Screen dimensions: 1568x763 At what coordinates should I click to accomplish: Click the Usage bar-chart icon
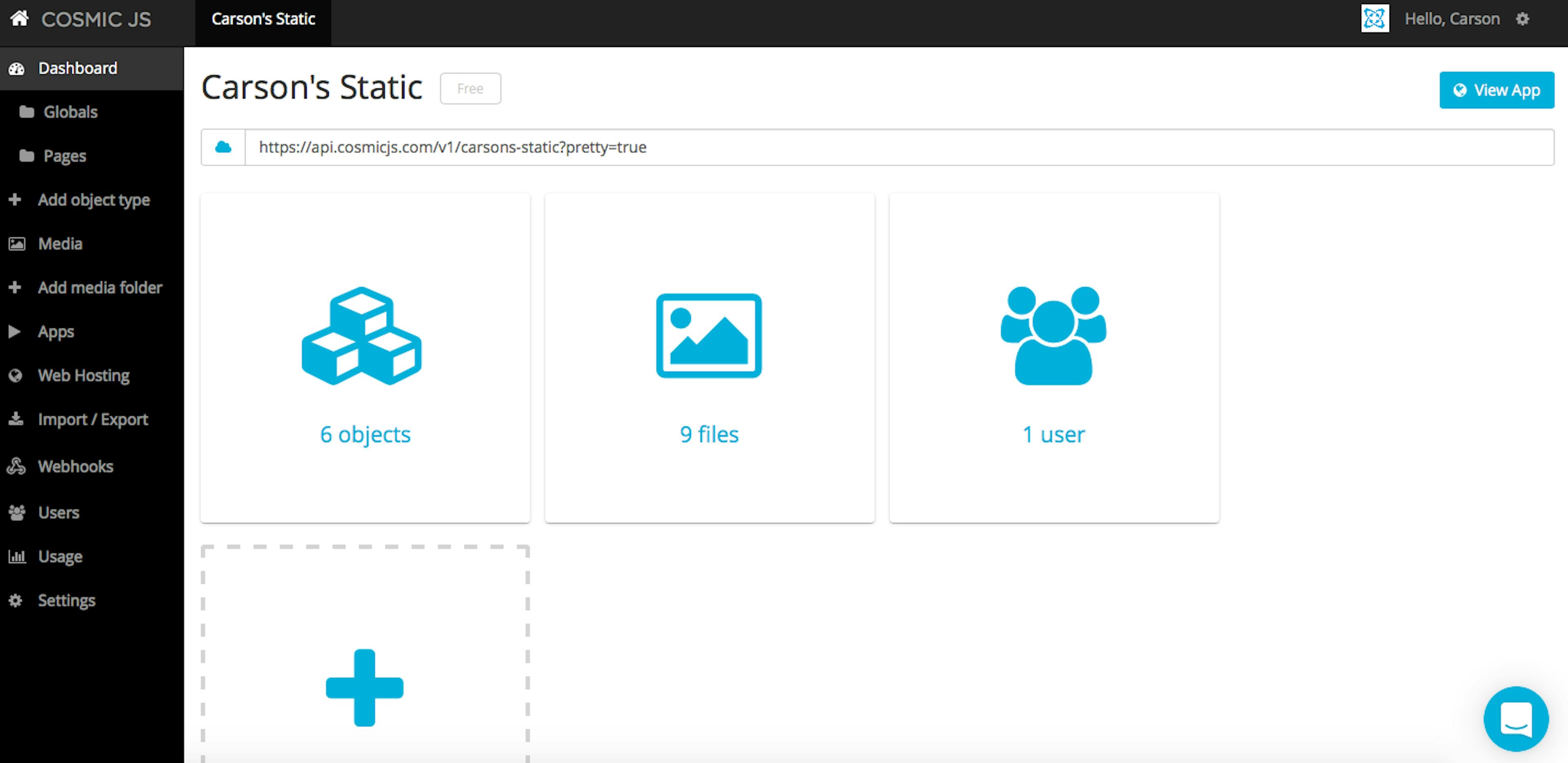(16, 556)
